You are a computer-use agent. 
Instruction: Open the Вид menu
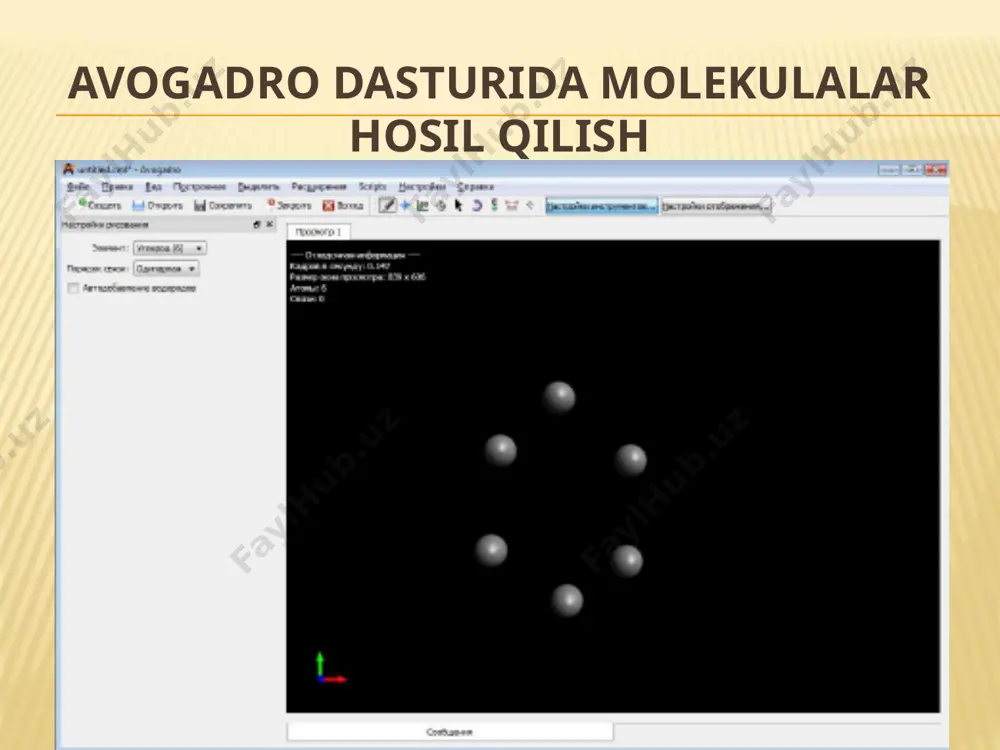[153, 187]
